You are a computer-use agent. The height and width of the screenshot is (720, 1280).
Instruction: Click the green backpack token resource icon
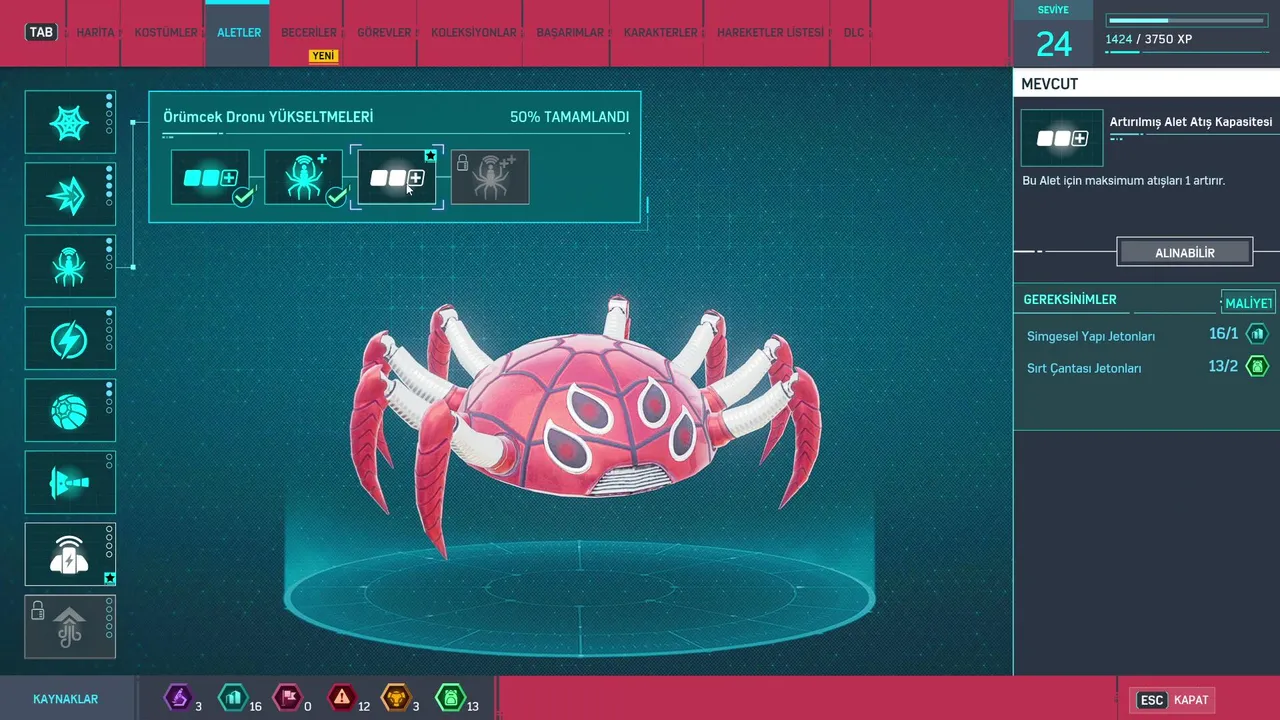click(x=451, y=696)
